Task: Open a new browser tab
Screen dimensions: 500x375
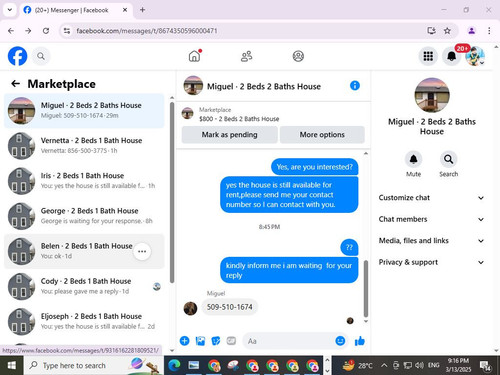Action: tap(142, 10)
